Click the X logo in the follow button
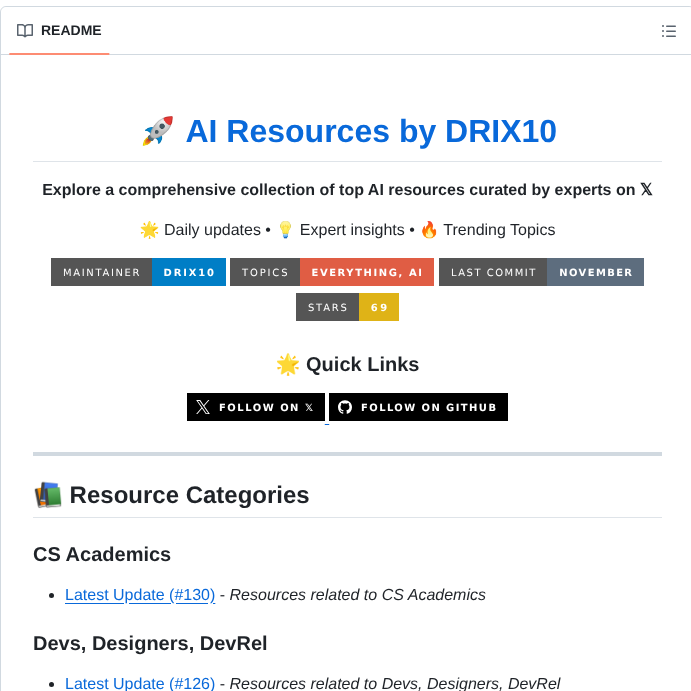Screen dimensions: 691x691 (203, 407)
